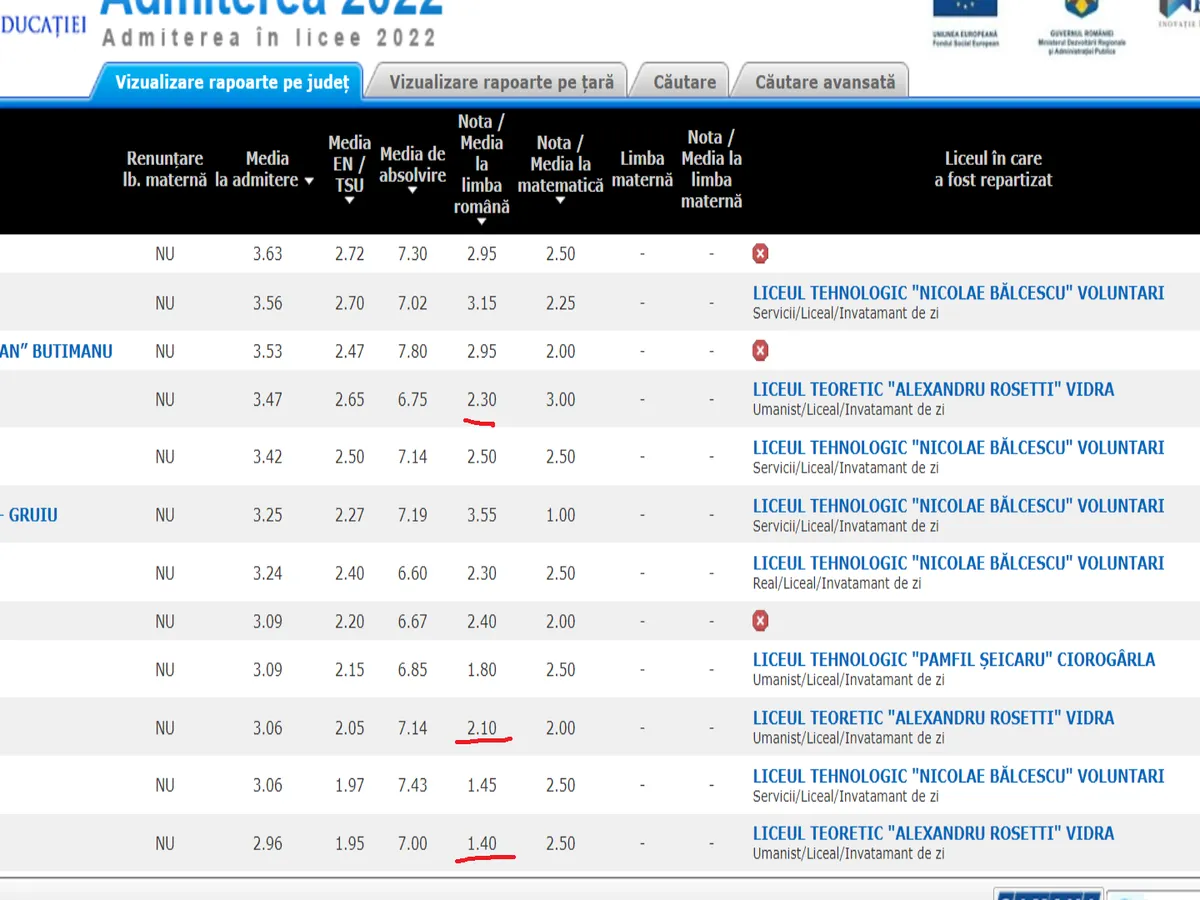The width and height of the screenshot is (1200, 900).
Task: Click the Liceul în care a fost repartizat header
Action: coord(993,169)
